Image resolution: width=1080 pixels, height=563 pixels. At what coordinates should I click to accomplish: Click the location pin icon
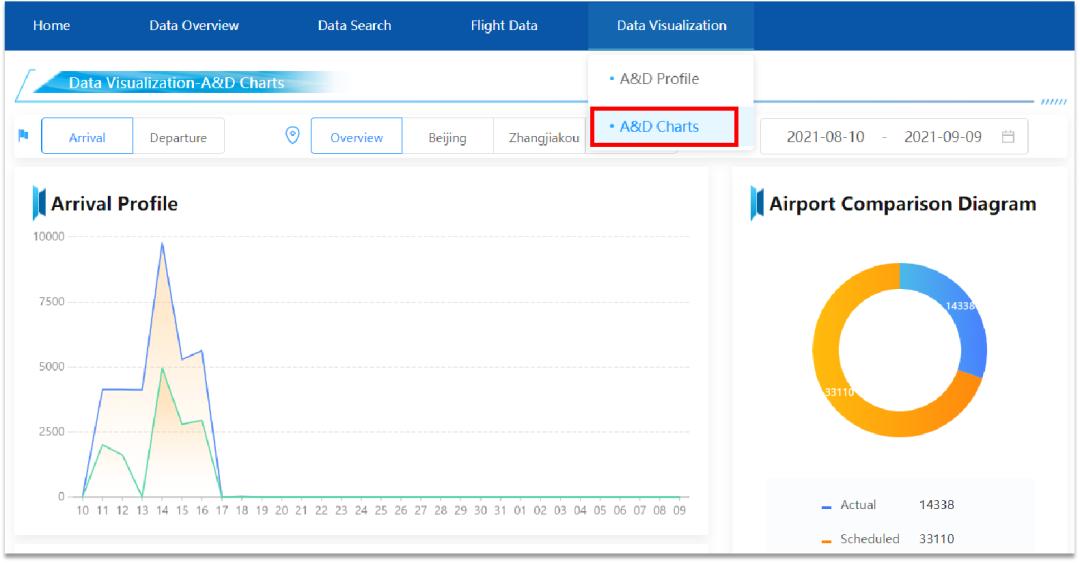coord(293,135)
